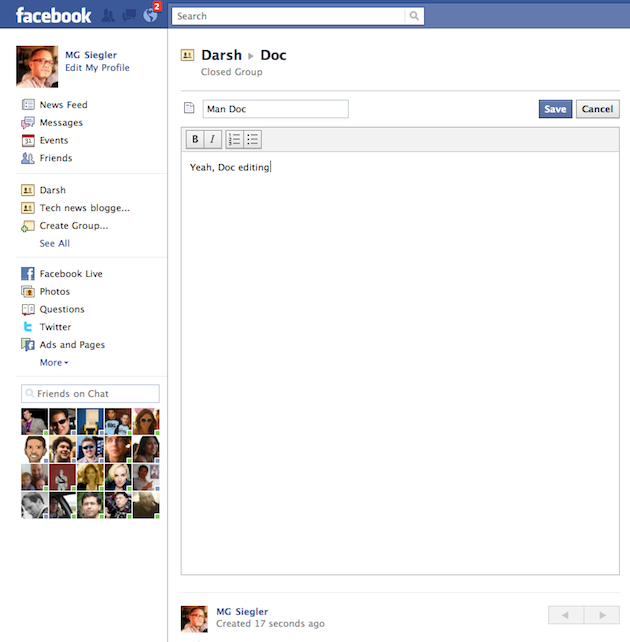Image resolution: width=630 pixels, height=642 pixels.
Task: Open chat with first friend thumbnail
Action: click(34, 421)
